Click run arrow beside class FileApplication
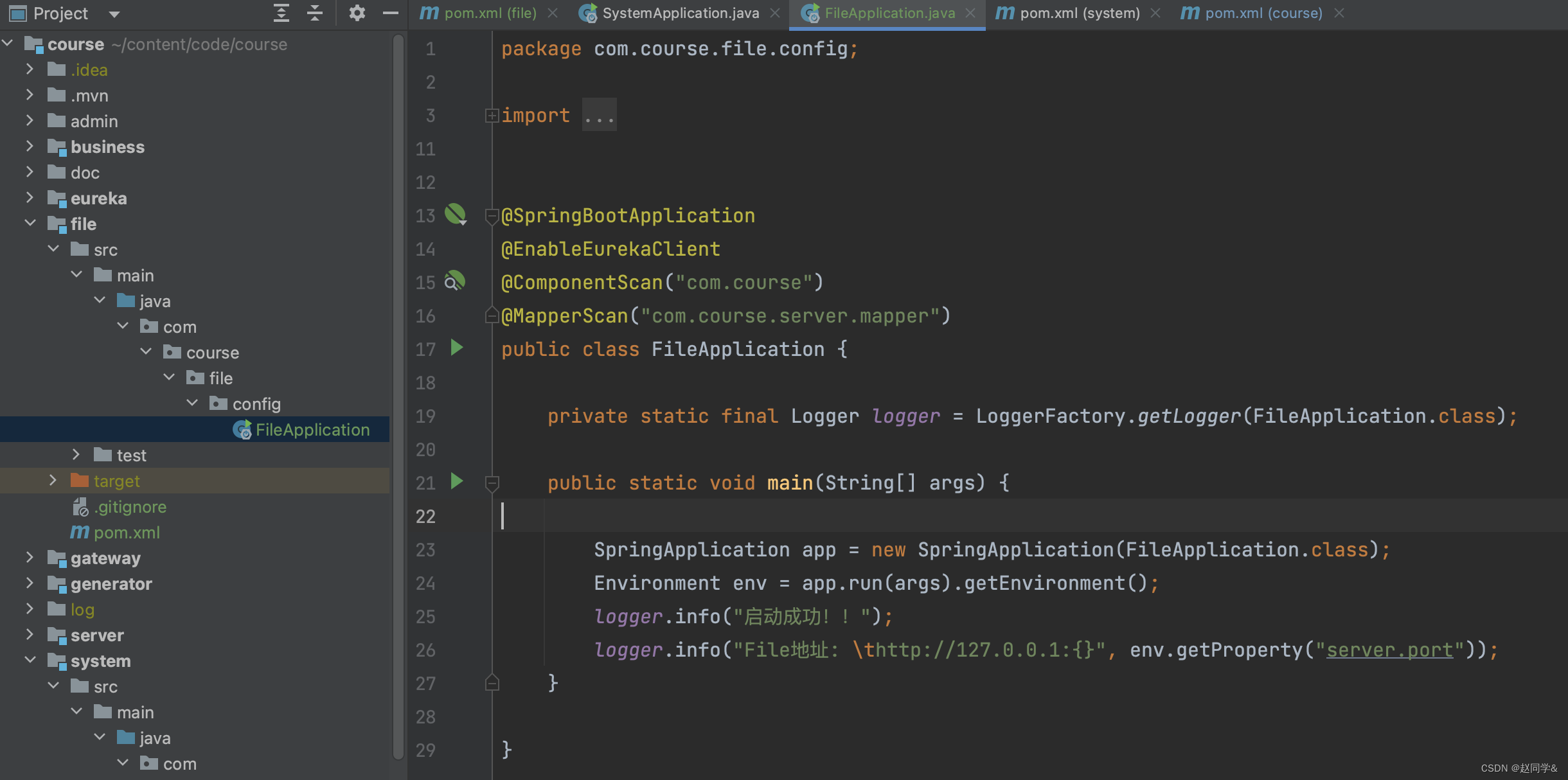This screenshot has height=780, width=1568. pyautogui.click(x=456, y=348)
